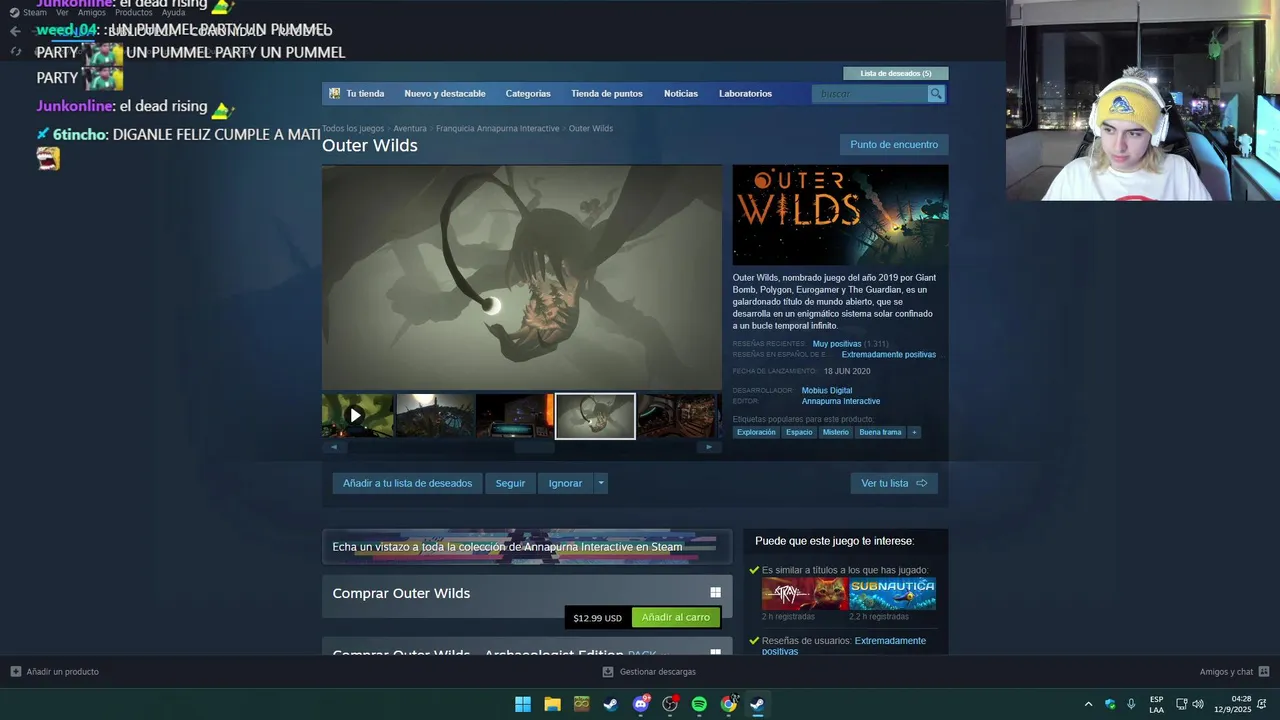Image resolution: width=1280 pixels, height=720 pixels.
Task: Click the arrow icon on Ver tu lista
Action: (922, 483)
